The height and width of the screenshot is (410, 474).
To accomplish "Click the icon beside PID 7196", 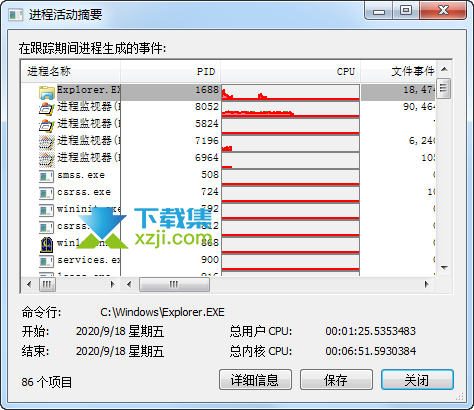I will pyautogui.click(x=46, y=142).
